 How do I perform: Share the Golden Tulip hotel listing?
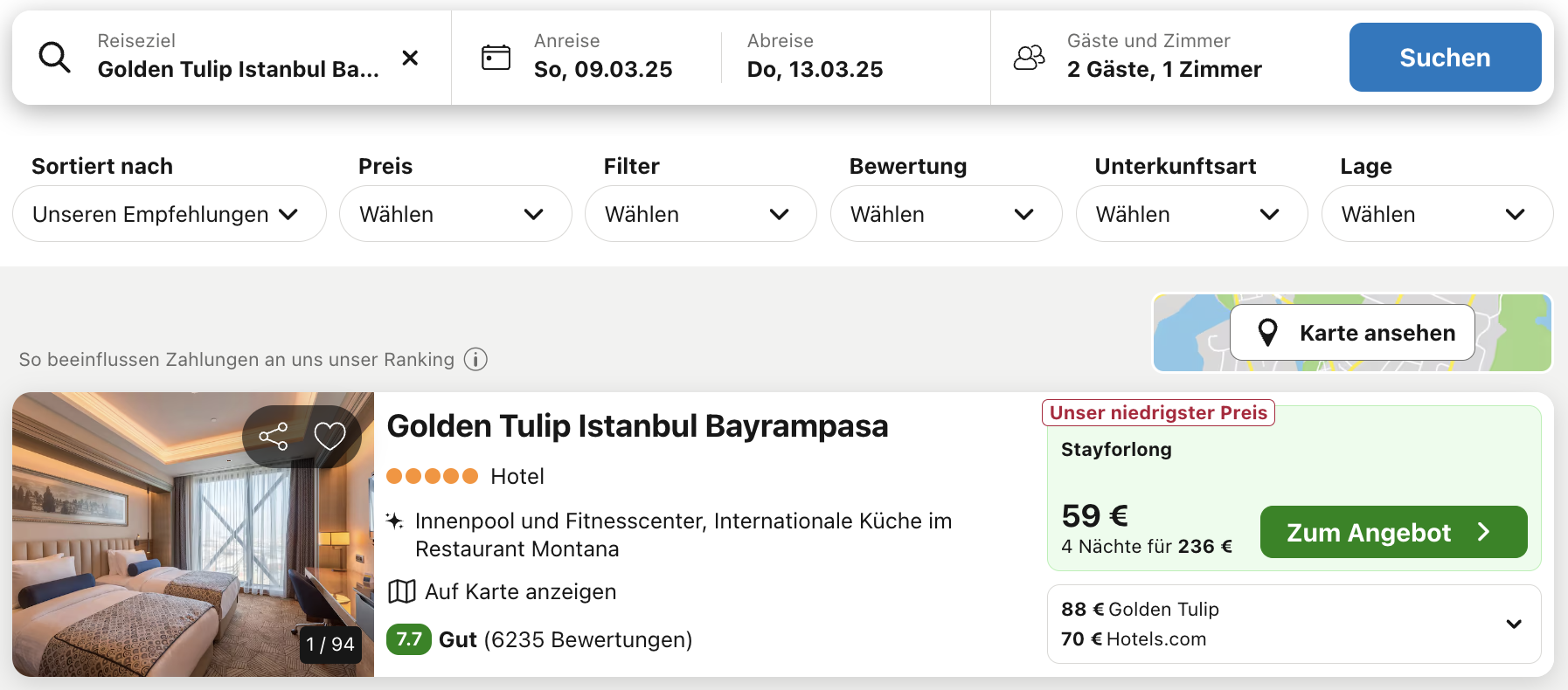click(x=274, y=436)
